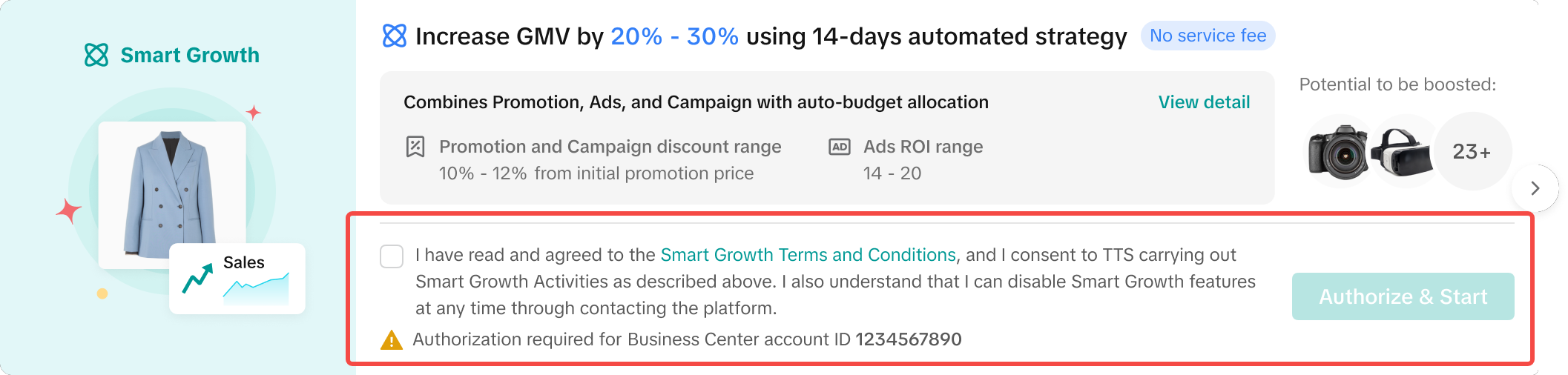Screen dimensions: 1568x375
Task: Click the next arrow chevron button
Action: click(1535, 188)
